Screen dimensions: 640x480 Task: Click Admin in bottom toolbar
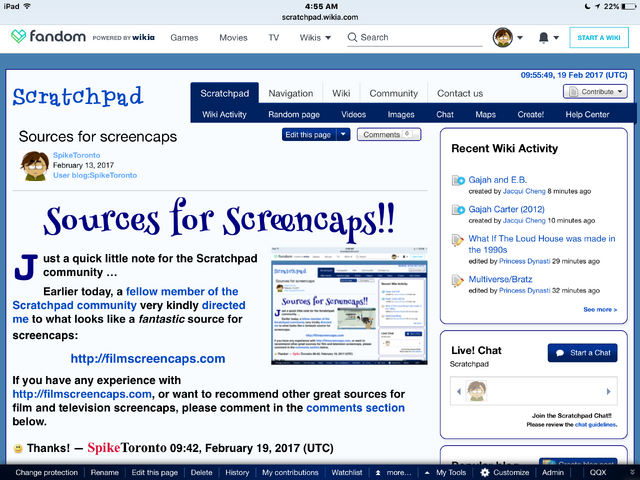tap(553, 472)
